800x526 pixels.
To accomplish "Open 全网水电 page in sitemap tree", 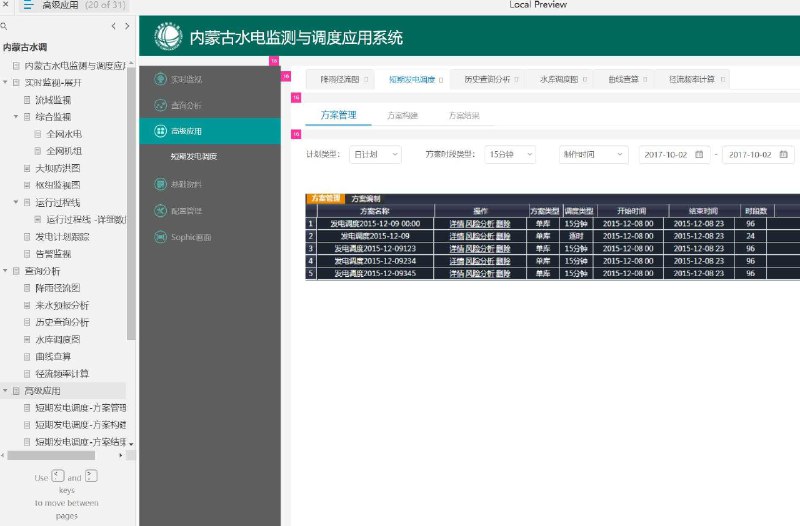I will click(x=64, y=134).
